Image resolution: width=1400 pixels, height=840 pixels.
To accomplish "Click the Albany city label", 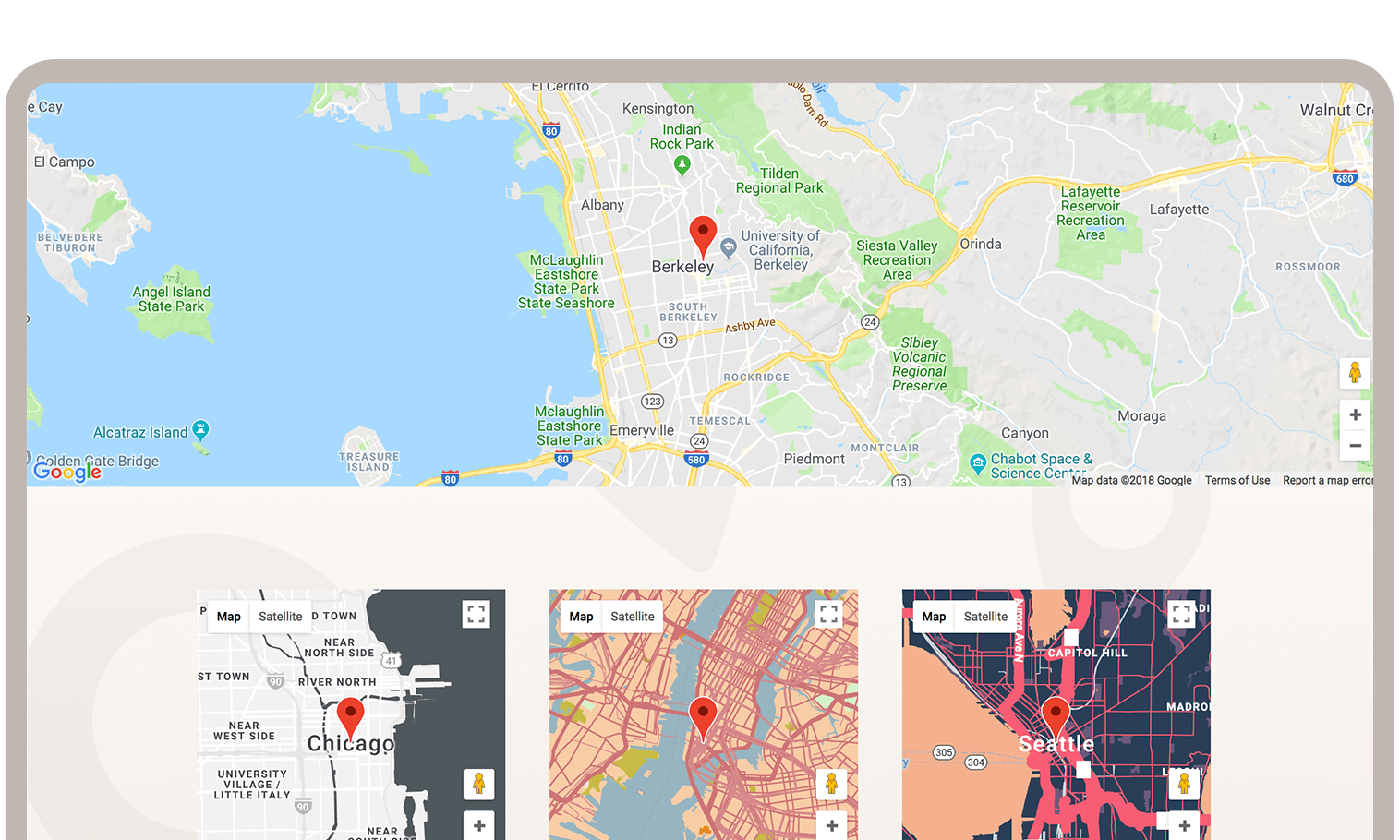I will pos(602,205).
